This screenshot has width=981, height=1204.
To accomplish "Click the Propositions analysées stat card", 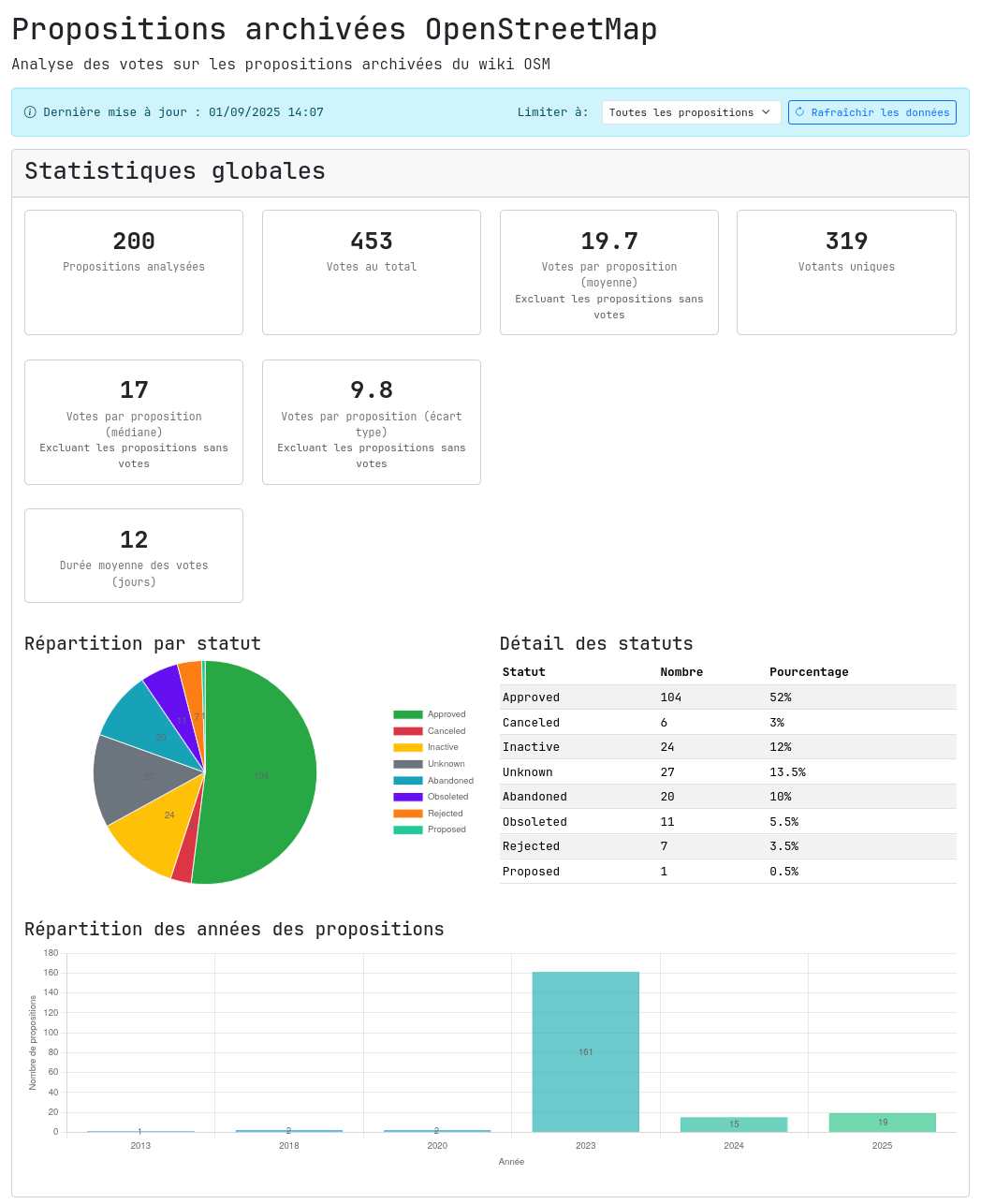I will 134,272.
